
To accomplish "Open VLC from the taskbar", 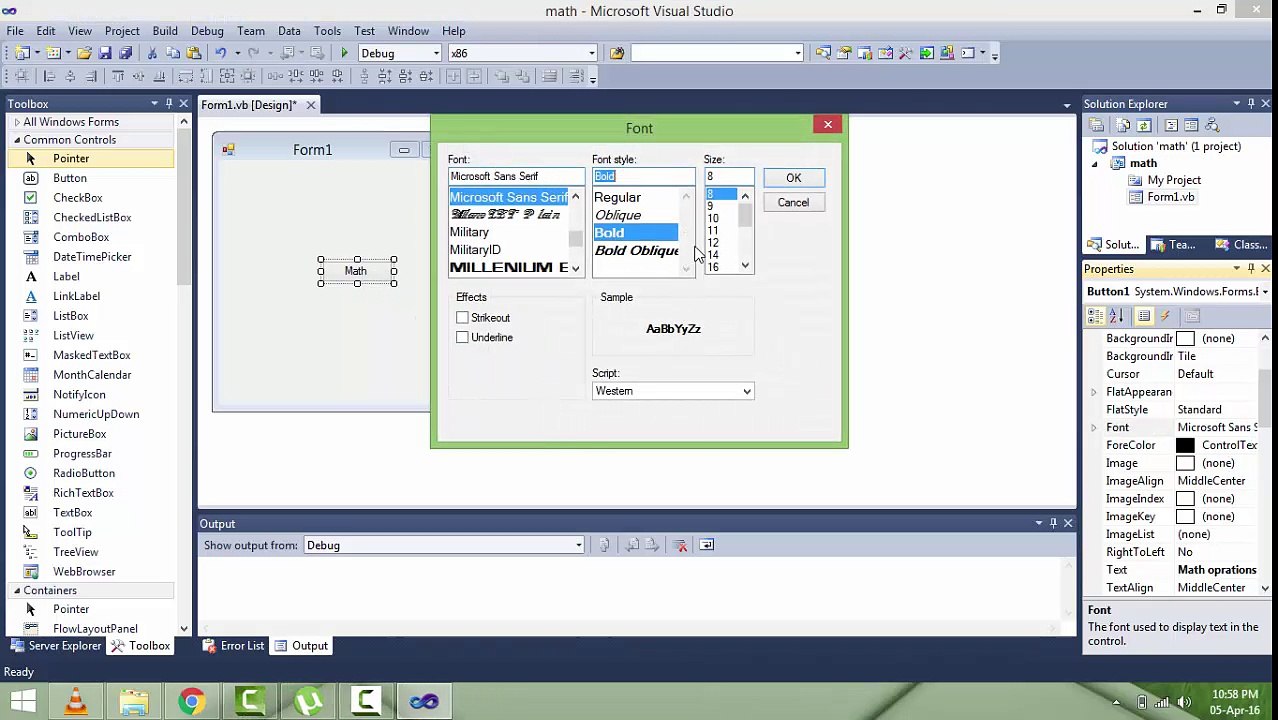I will point(76,701).
